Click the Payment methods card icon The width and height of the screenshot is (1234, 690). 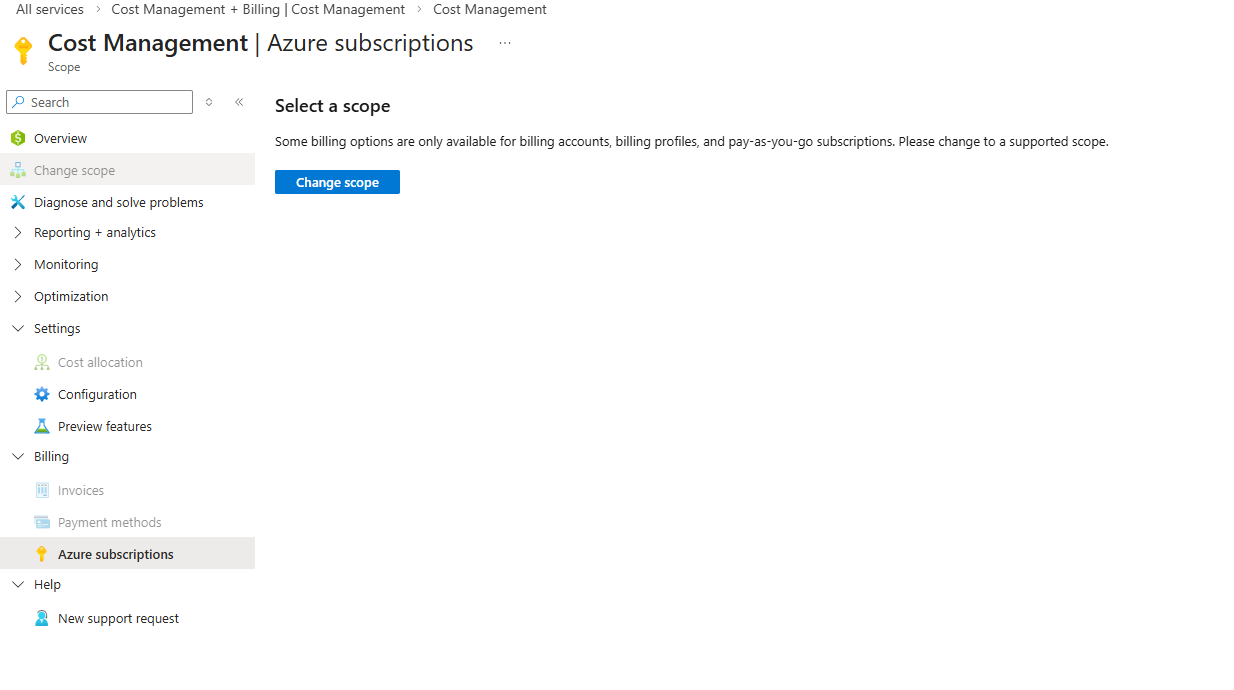tap(42, 522)
